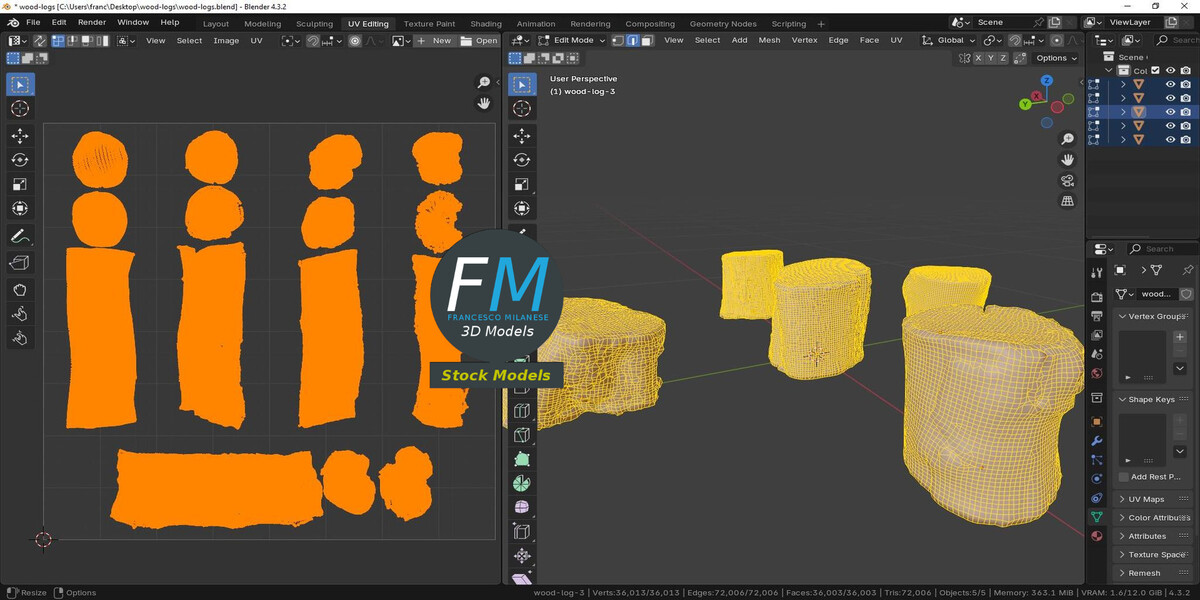
Task: Toggle camera view icon in 3D viewport
Action: pyautogui.click(x=1068, y=180)
